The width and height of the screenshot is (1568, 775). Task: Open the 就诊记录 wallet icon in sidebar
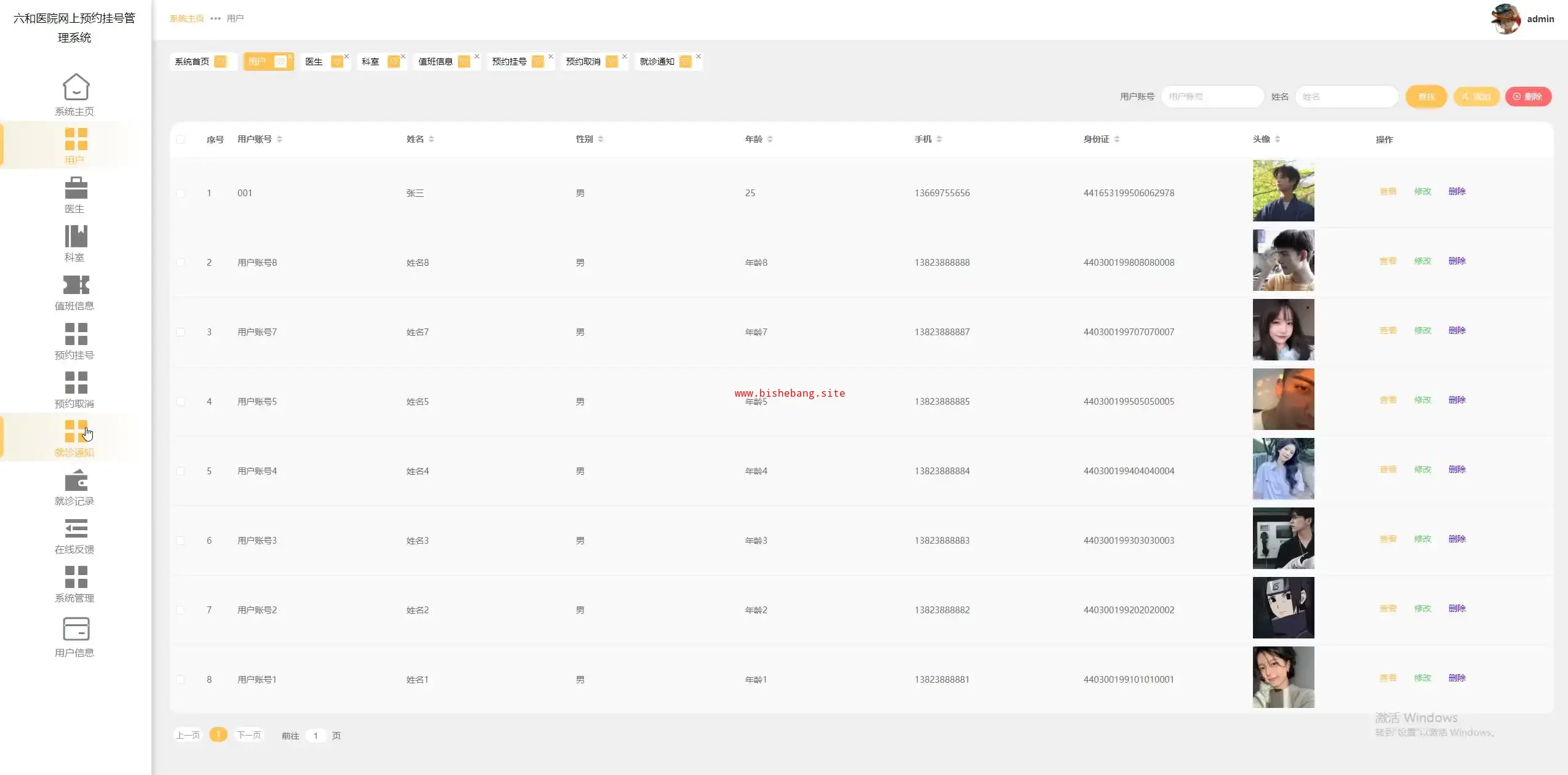(x=76, y=480)
